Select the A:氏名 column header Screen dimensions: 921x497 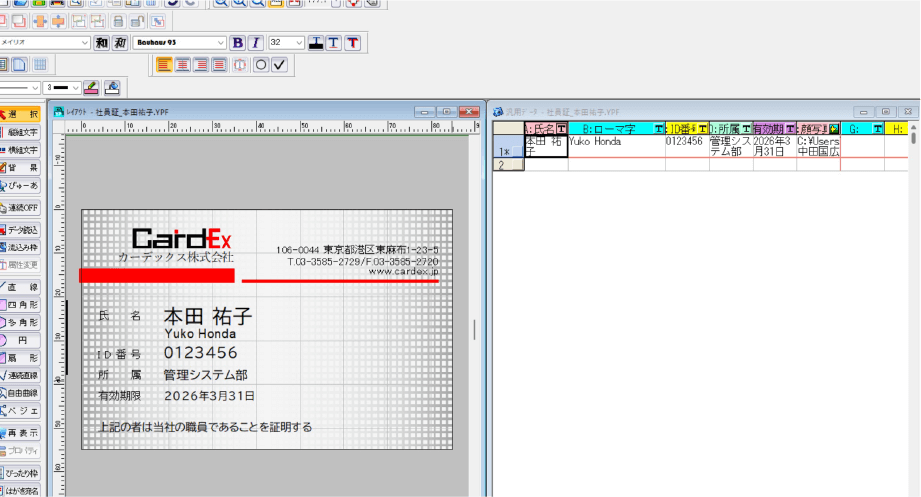coord(539,129)
